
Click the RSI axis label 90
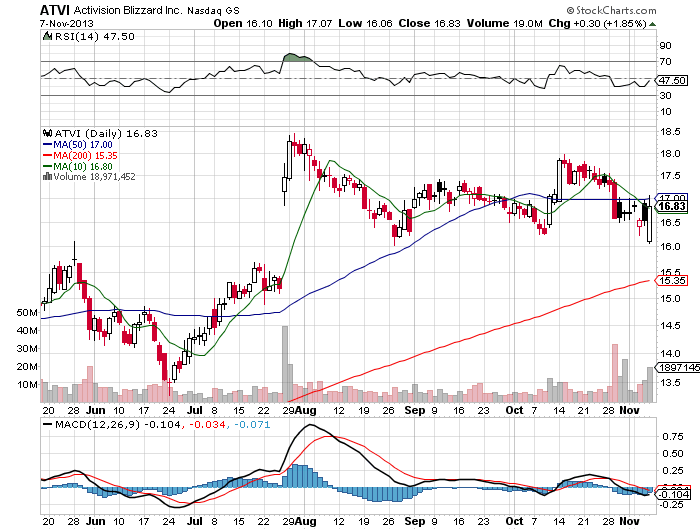pos(665,46)
